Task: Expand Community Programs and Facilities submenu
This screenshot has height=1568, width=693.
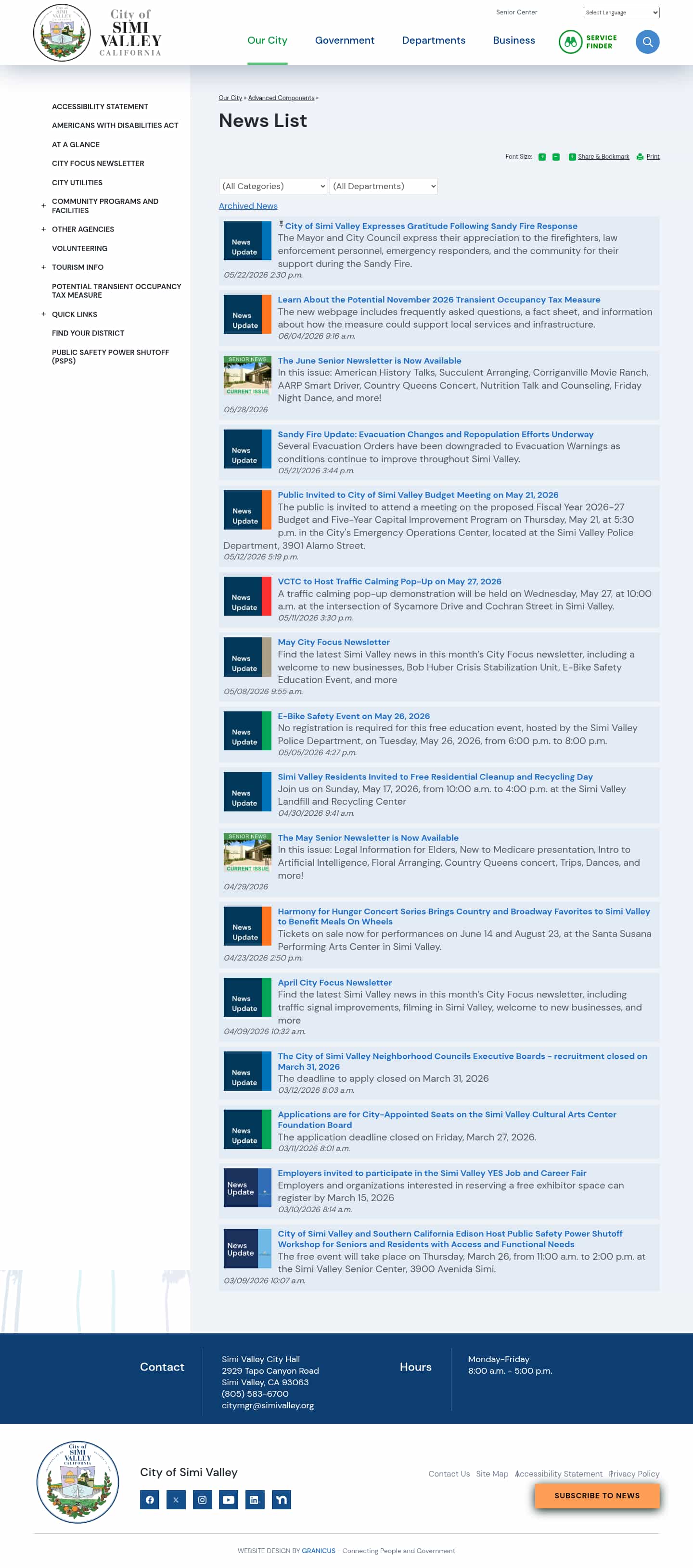Action: pyautogui.click(x=43, y=206)
